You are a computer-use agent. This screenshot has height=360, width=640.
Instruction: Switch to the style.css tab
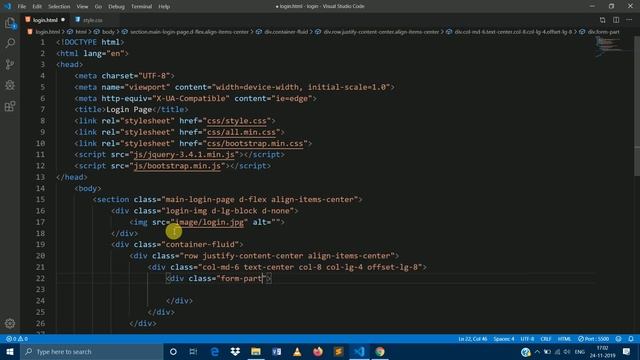tap(93, 20)
